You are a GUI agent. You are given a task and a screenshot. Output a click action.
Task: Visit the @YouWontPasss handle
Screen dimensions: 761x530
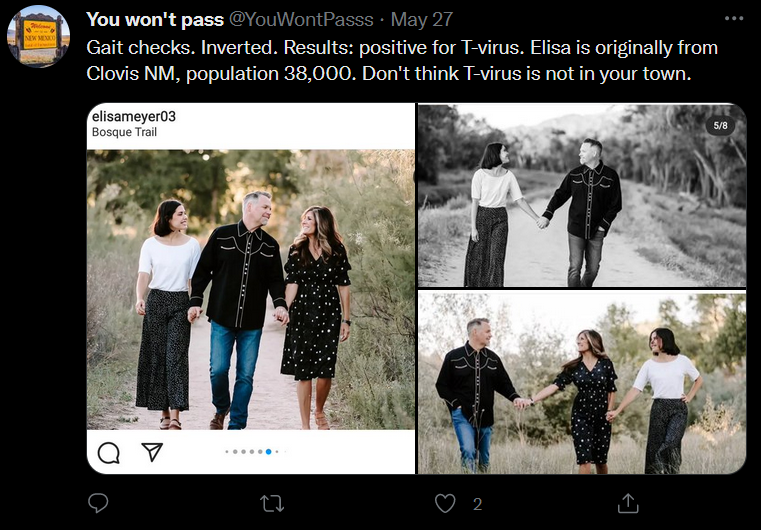(x=301, y=20)
